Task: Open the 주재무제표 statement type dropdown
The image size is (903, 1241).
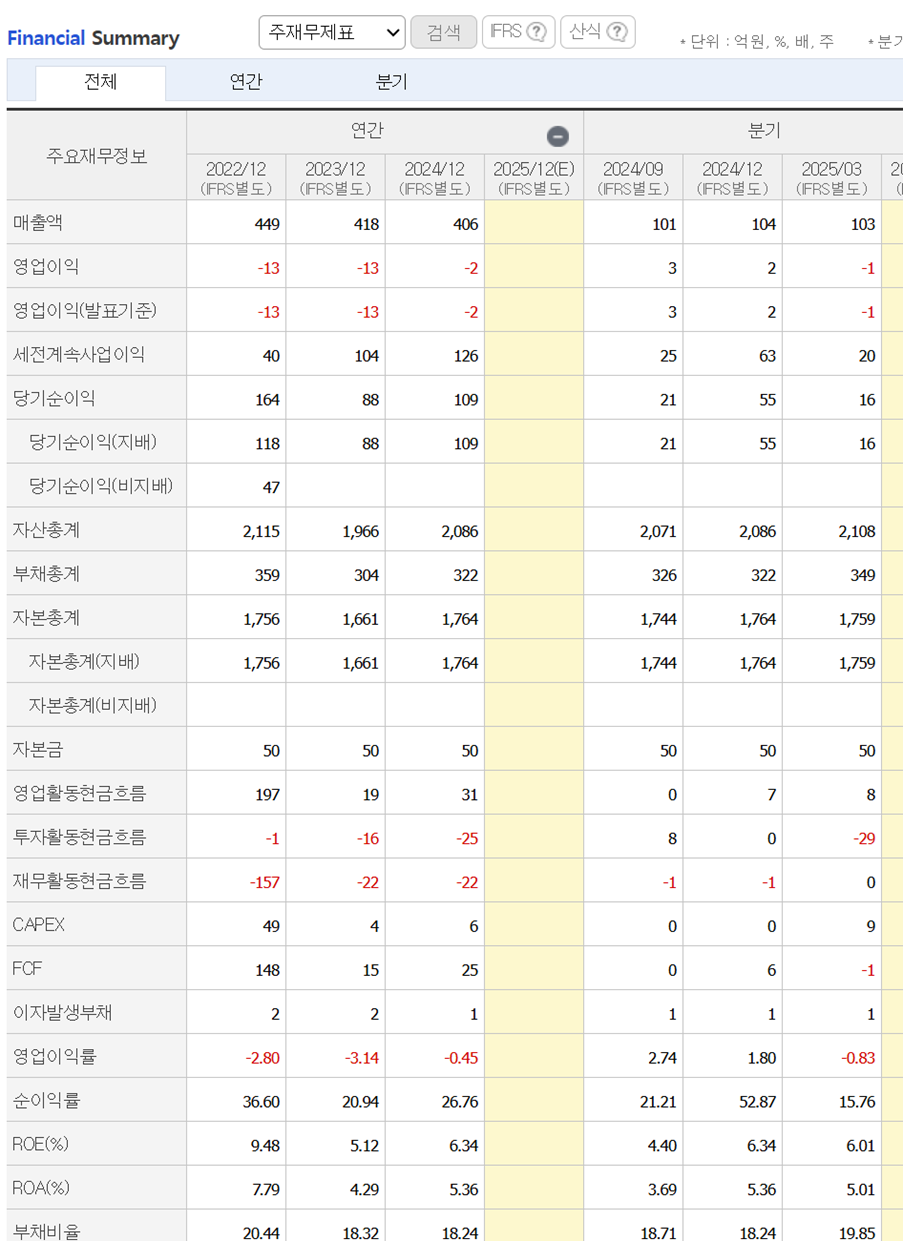Action: [330, 32]
